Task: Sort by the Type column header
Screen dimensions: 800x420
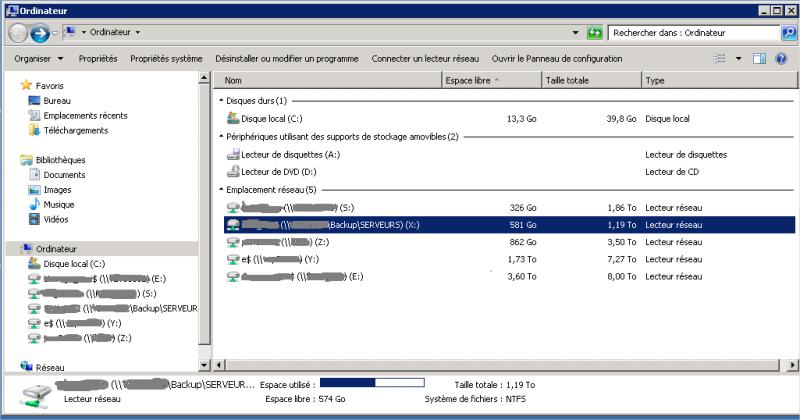Action: click(x=719, y=80)
